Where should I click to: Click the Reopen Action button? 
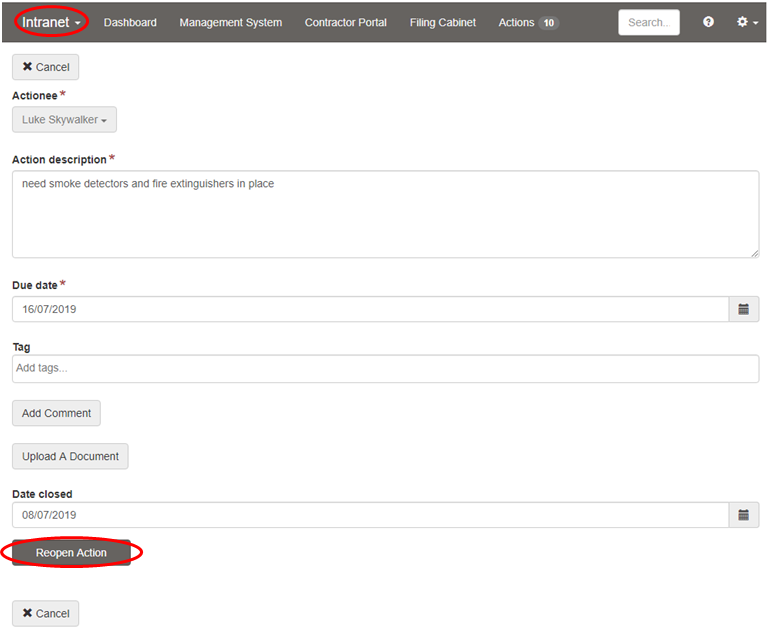(71, 553)
